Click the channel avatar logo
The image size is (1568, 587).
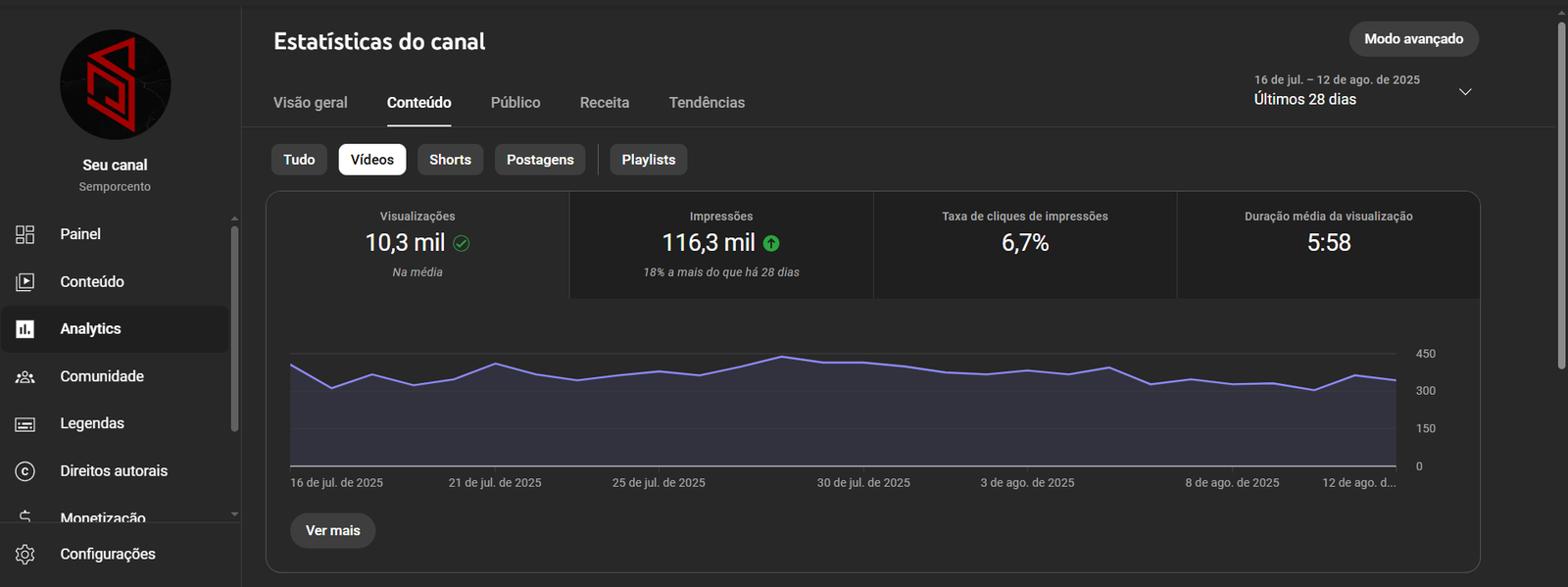pos(116,84)
